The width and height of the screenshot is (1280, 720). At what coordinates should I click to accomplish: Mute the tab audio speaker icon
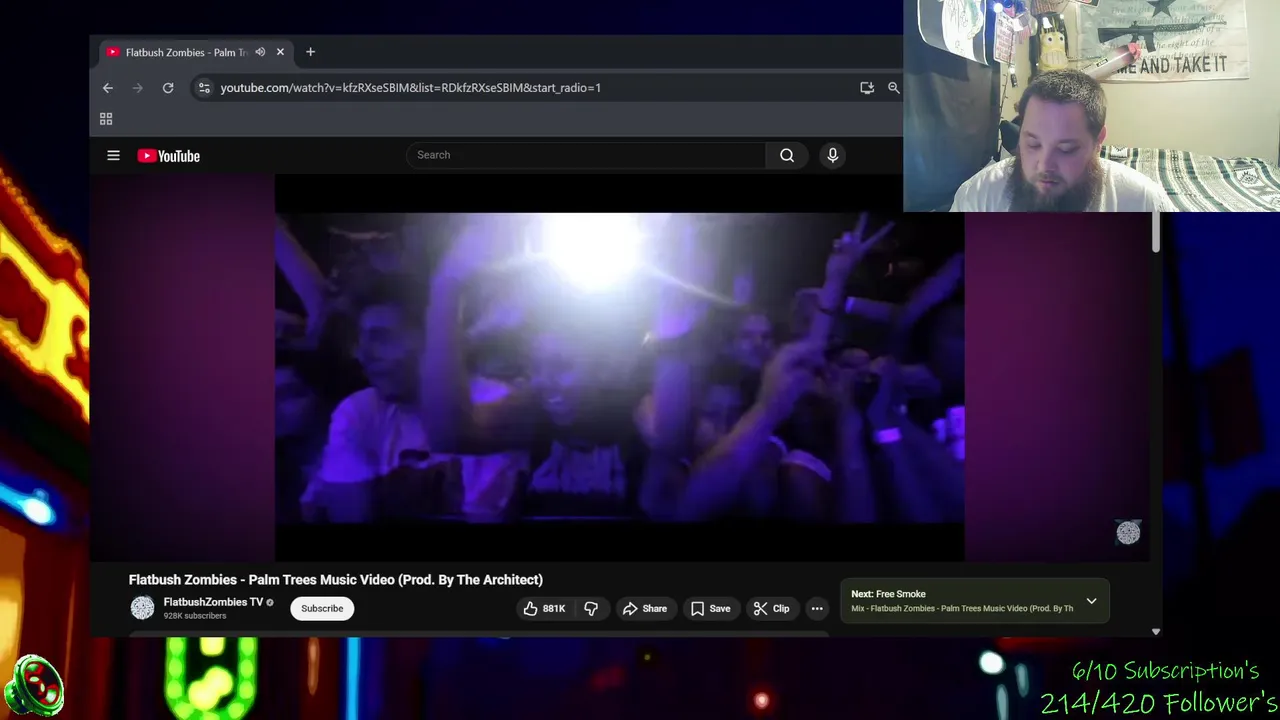(260, 52)
